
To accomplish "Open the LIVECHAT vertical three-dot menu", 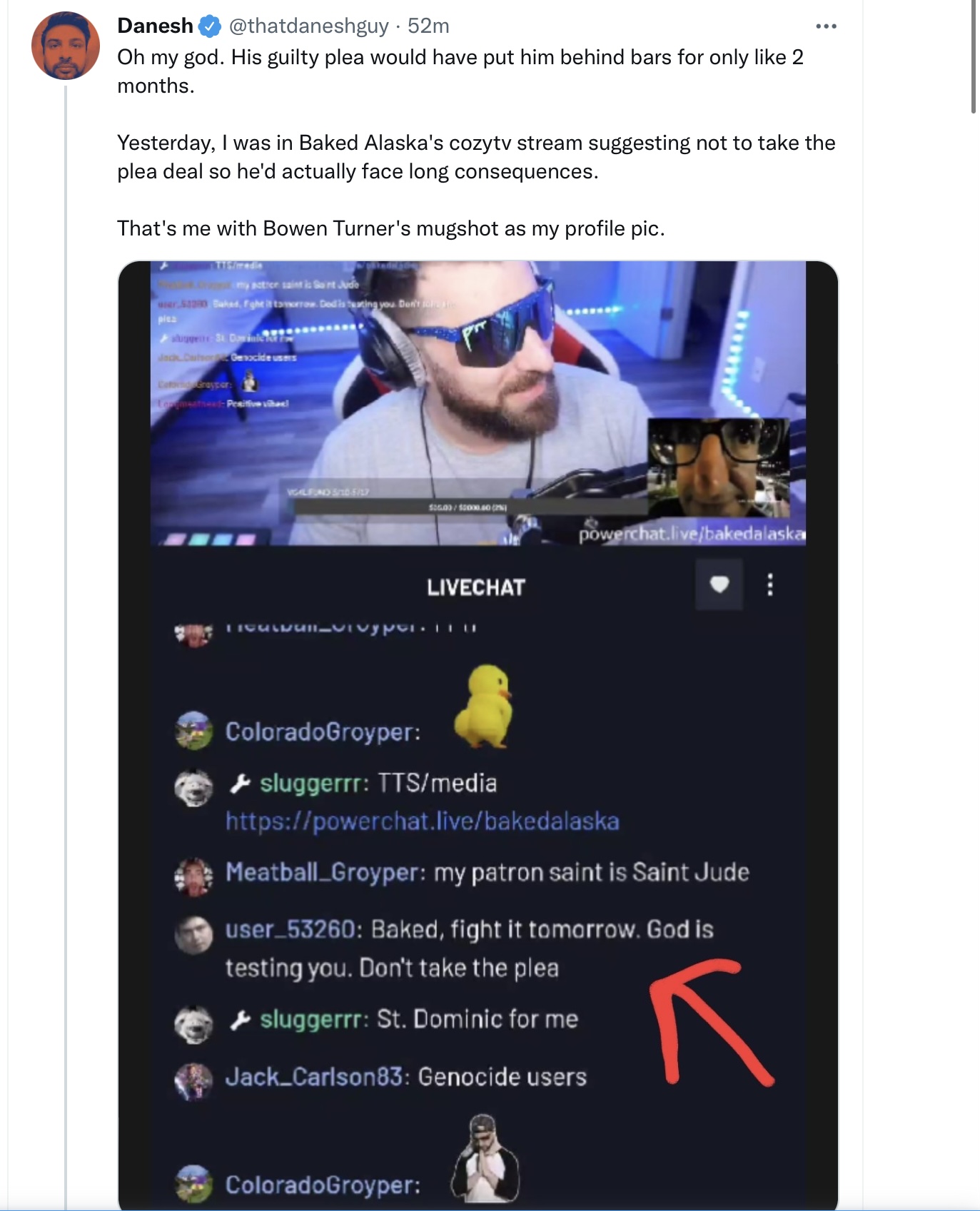I will click(769, 585).
